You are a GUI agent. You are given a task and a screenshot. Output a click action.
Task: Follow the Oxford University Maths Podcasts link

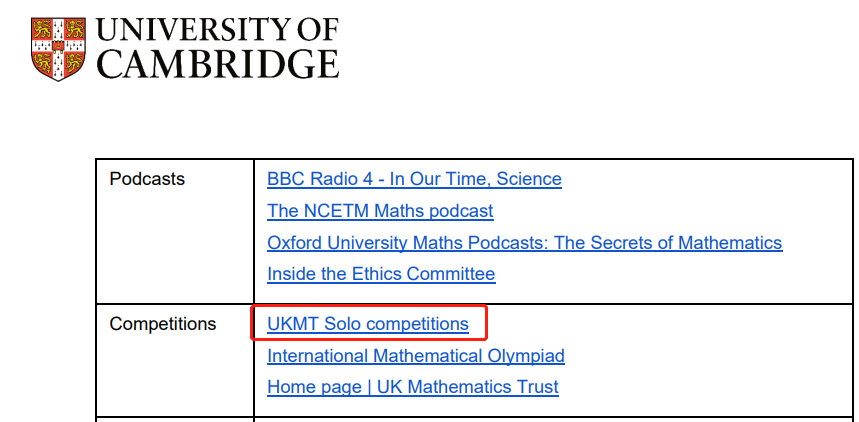pyautogui.click(x=525, y=242)
